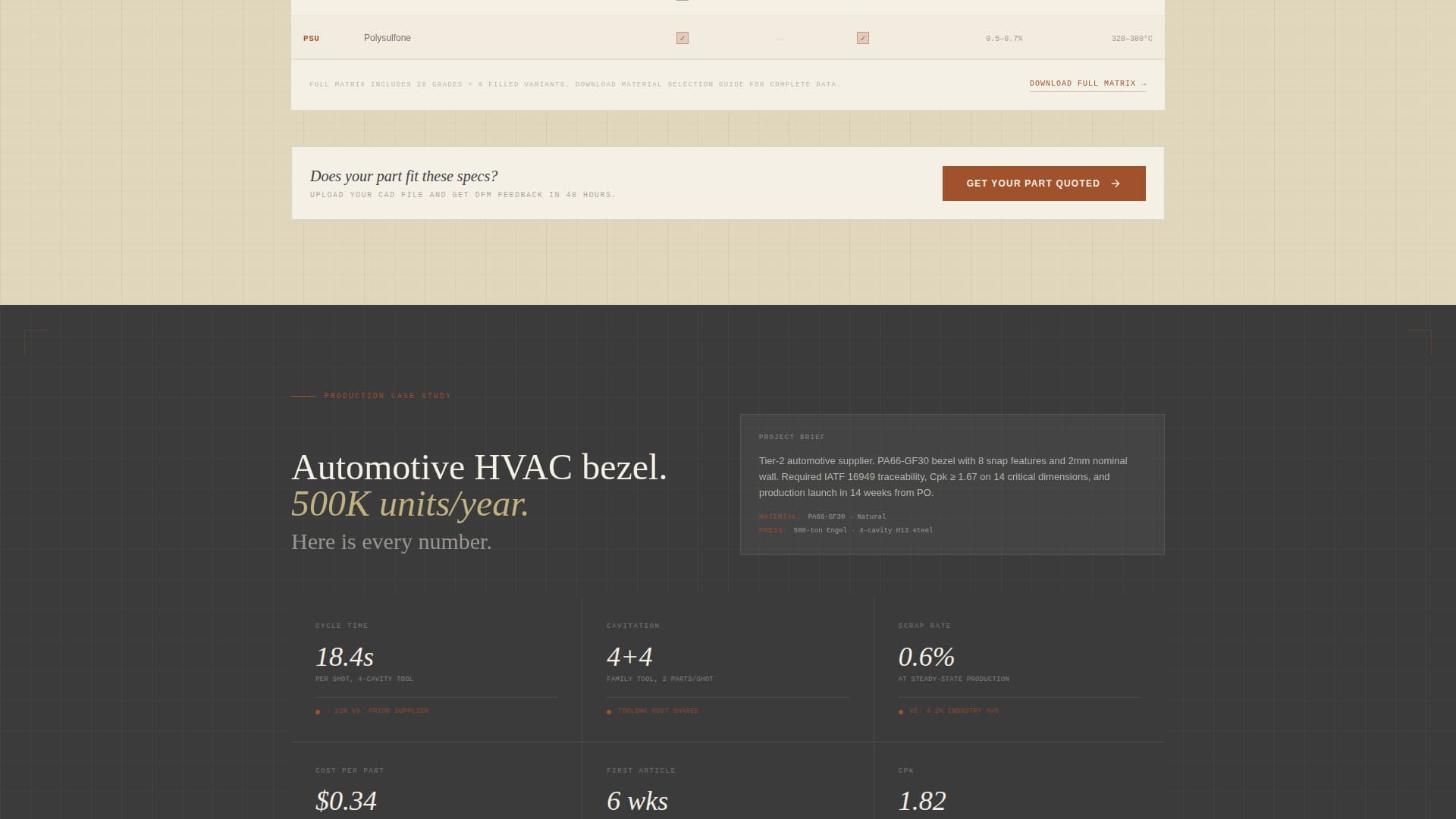Viewport: 1456px width, 819px height.
Task: Click the orange dot beside the scrap rate note
Action: click(900, 711)
